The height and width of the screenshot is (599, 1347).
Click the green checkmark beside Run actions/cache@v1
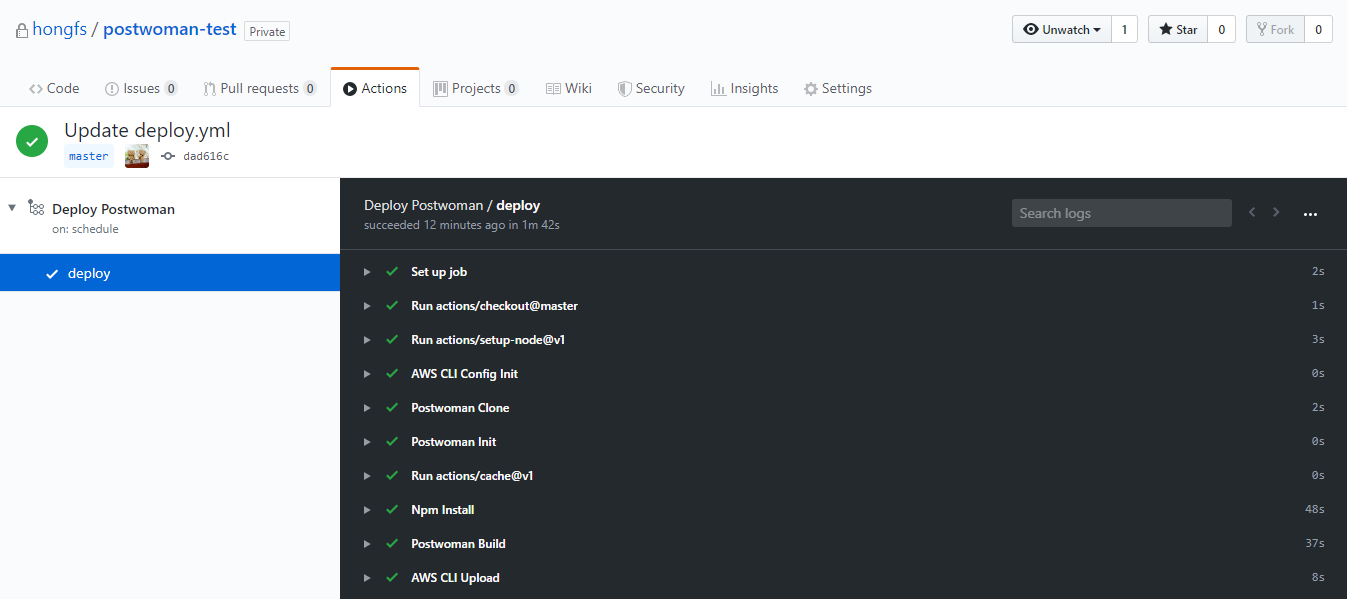392,476
